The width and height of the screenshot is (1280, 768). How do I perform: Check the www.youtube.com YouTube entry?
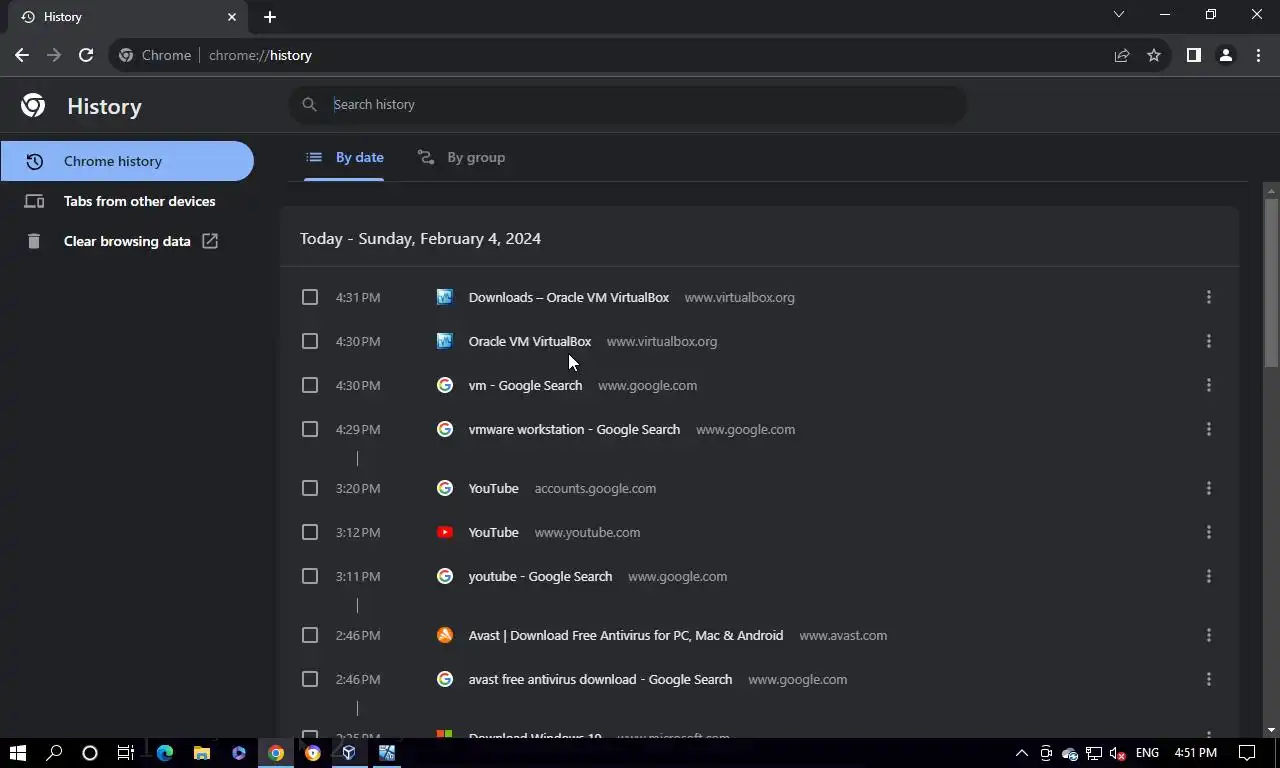point(310,532)
